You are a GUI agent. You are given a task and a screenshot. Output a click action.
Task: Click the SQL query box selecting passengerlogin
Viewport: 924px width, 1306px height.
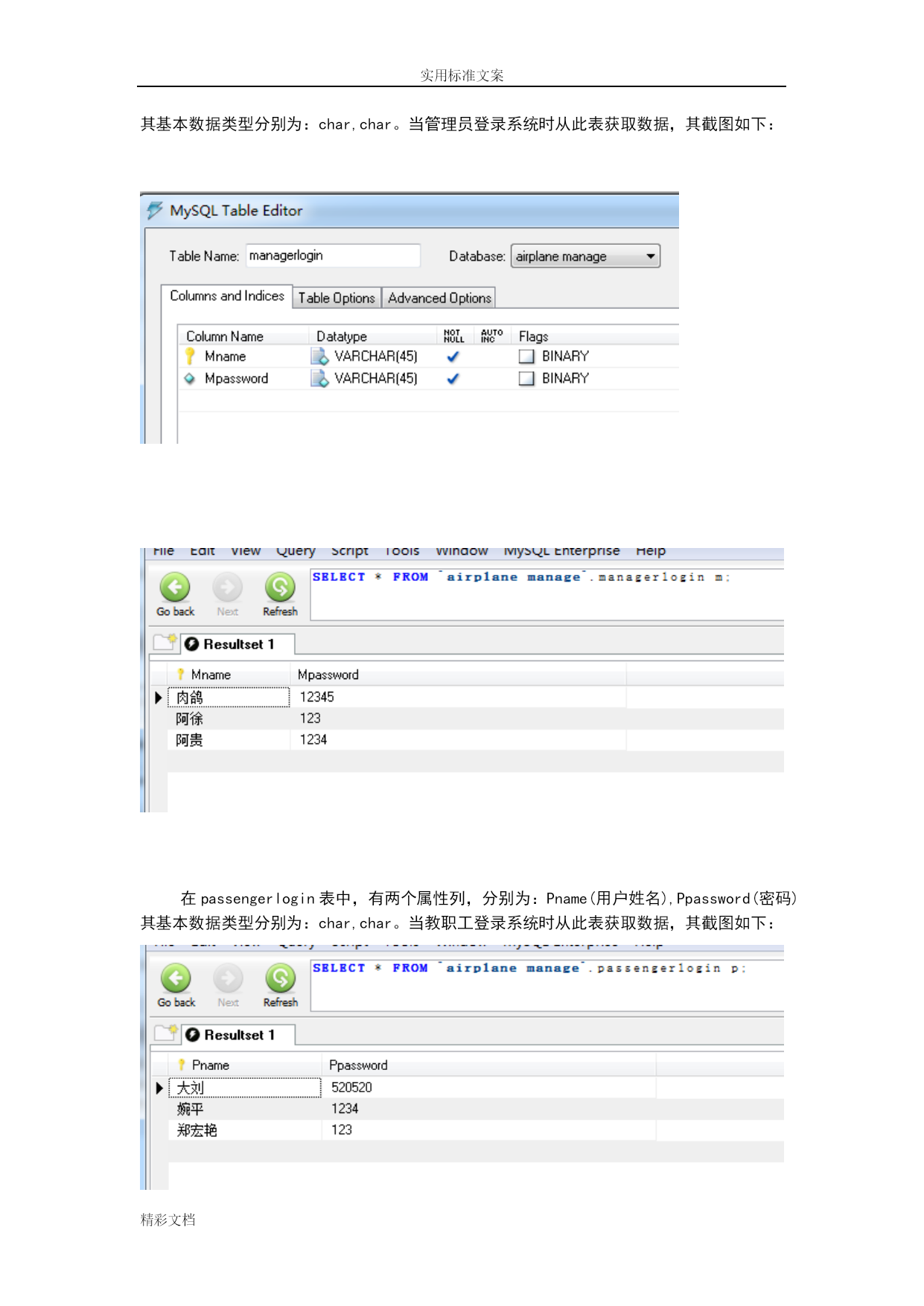pos(547,985)
